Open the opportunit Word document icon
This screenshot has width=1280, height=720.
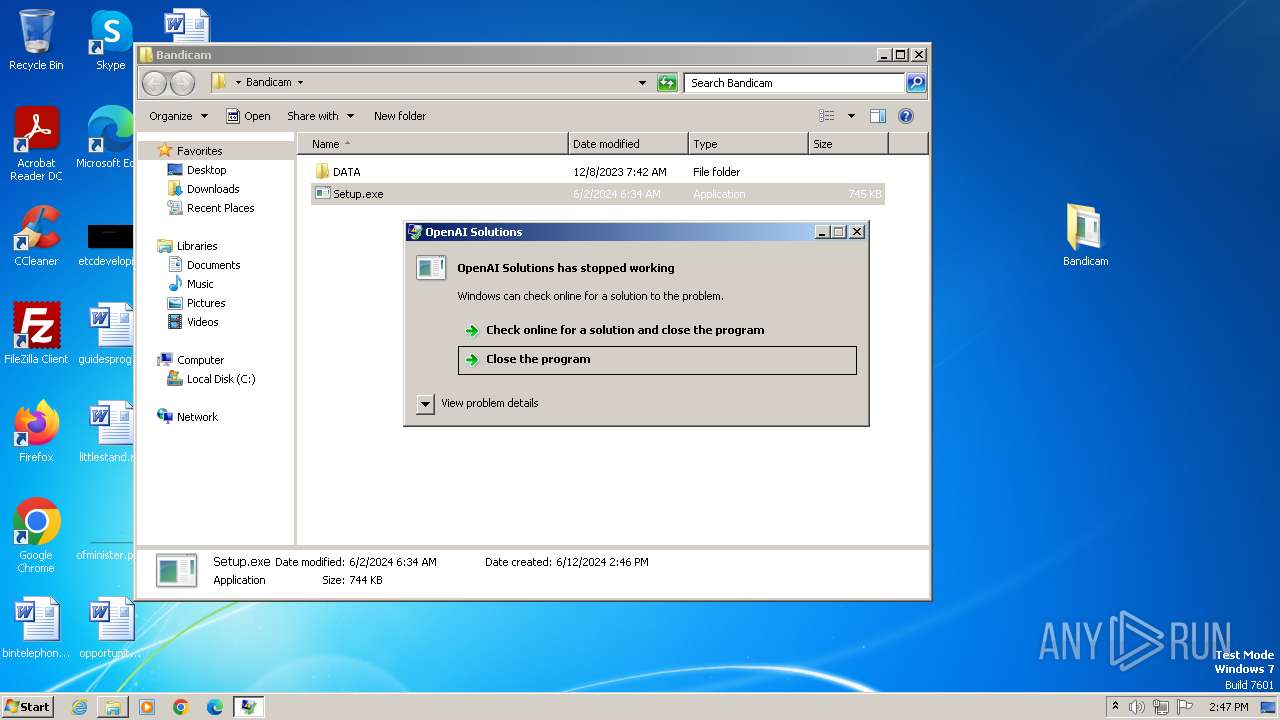[111, 628]
